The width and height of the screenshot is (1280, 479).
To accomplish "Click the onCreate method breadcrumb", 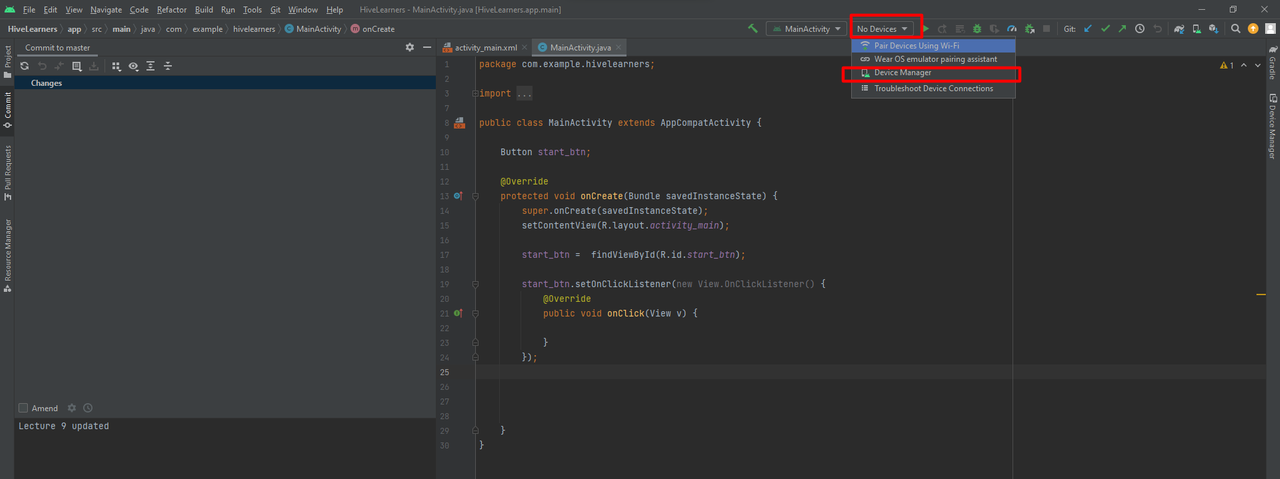I will click(x=372, y=29).
